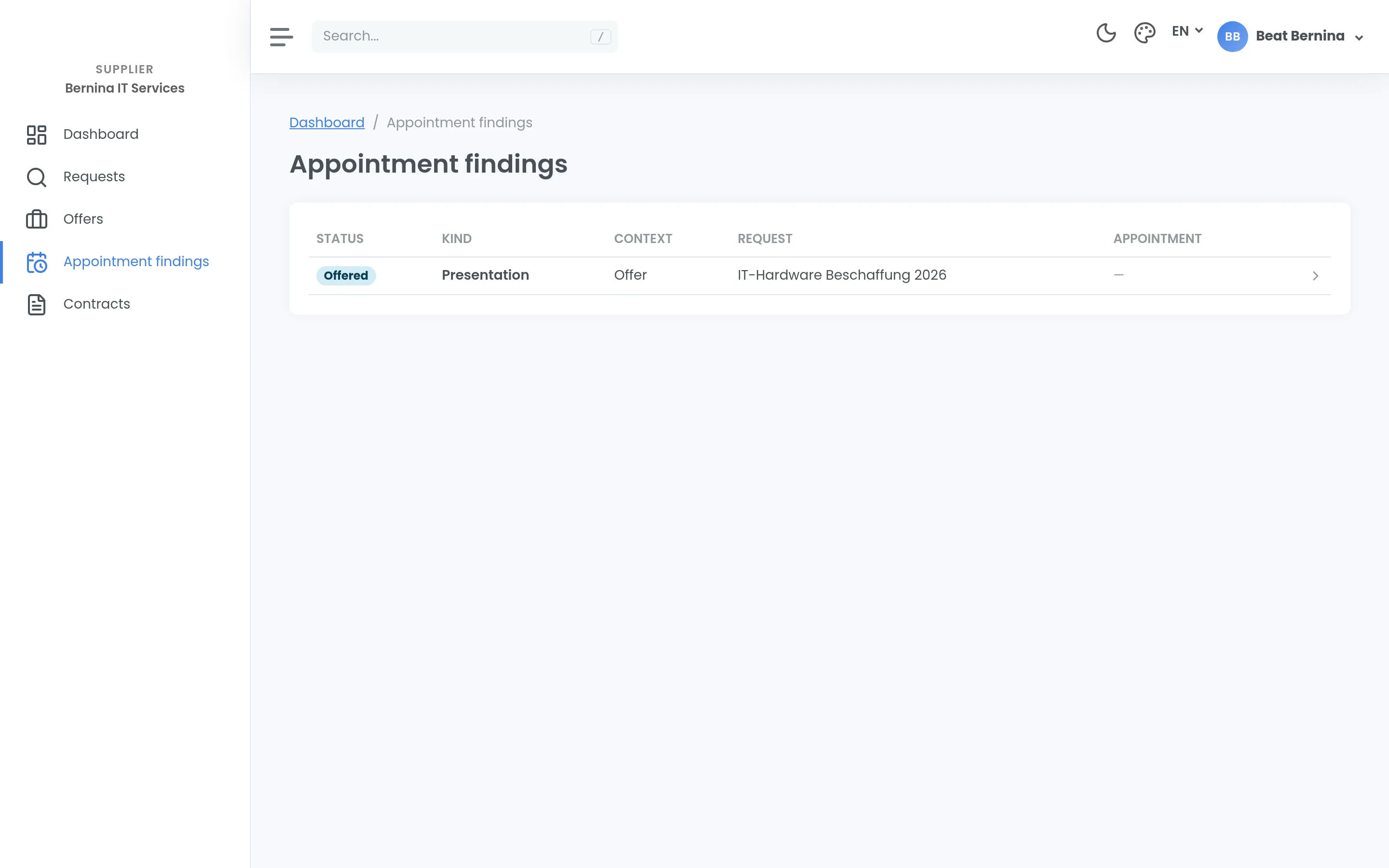Click the Appointment findings calendar-clock icon

click(37, 262)
